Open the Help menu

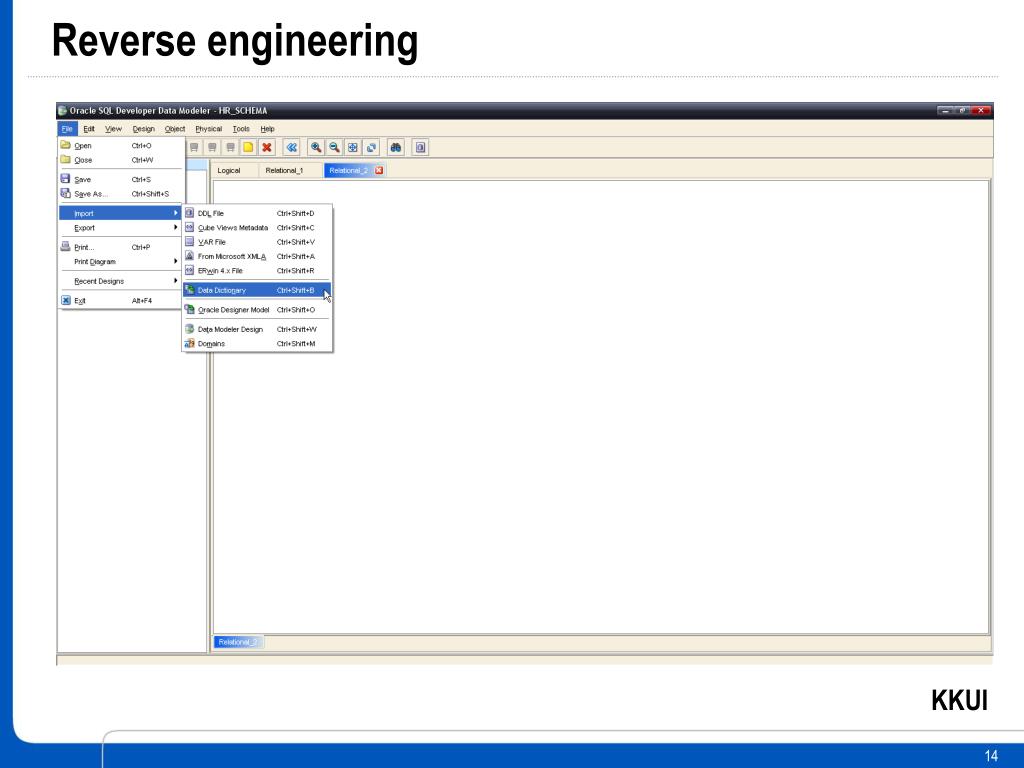tap(268, 129)
